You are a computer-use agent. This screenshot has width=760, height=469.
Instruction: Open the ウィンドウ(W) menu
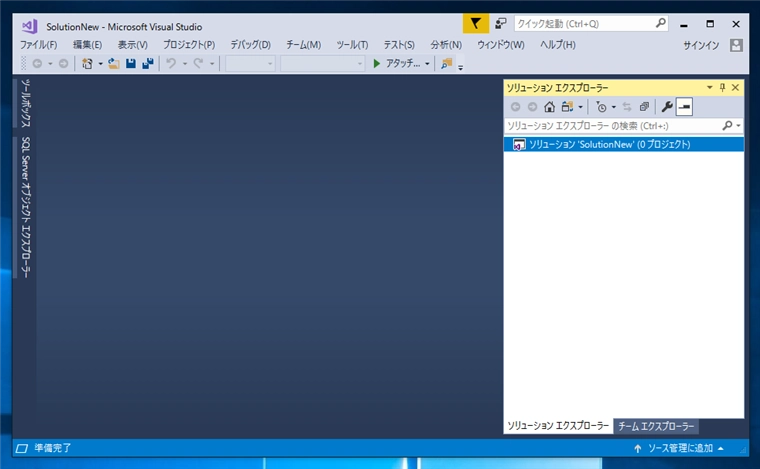click(x=501, y=45)
